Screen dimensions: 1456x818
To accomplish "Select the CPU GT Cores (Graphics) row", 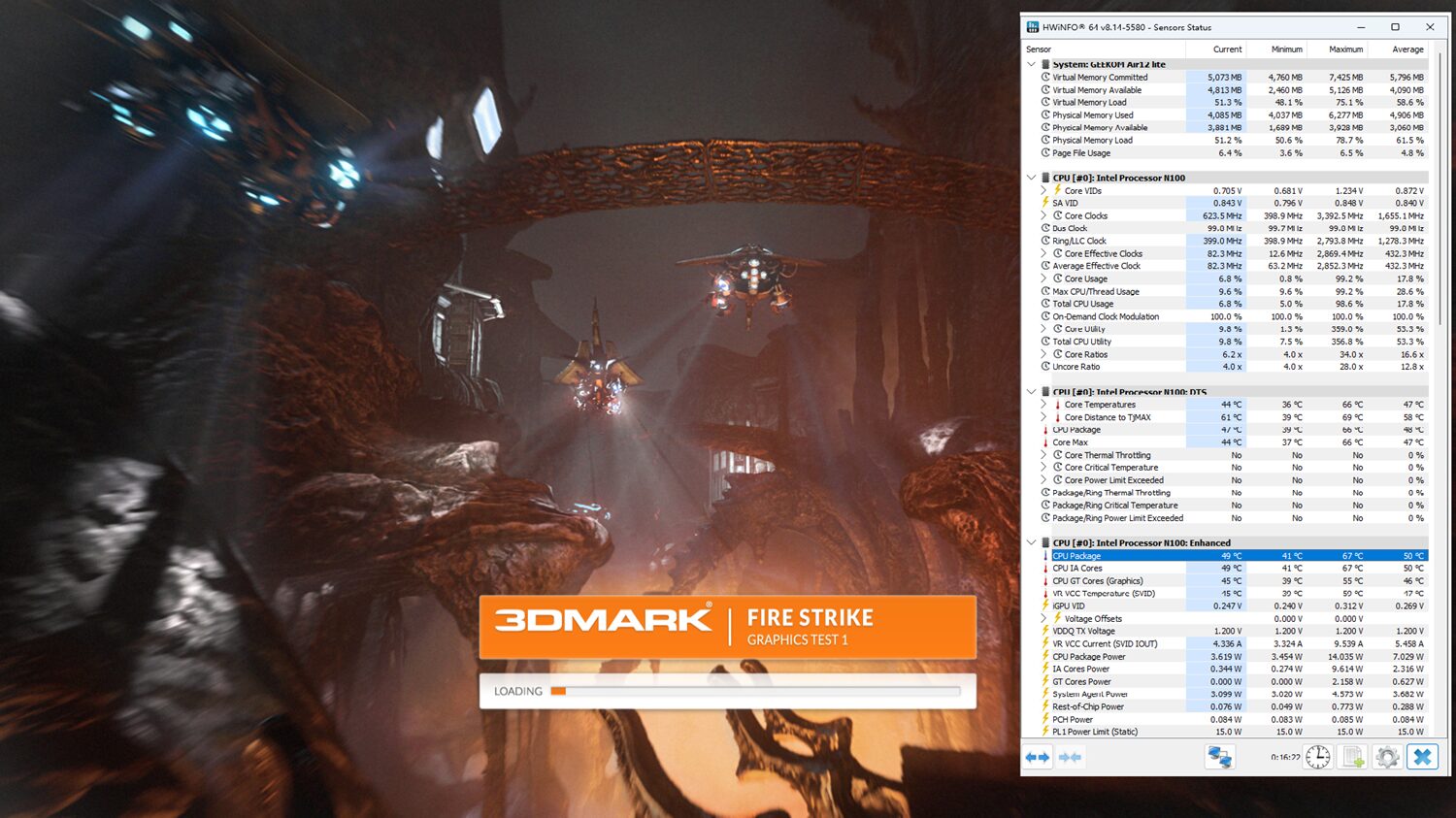I will (x=1233, y=581).
